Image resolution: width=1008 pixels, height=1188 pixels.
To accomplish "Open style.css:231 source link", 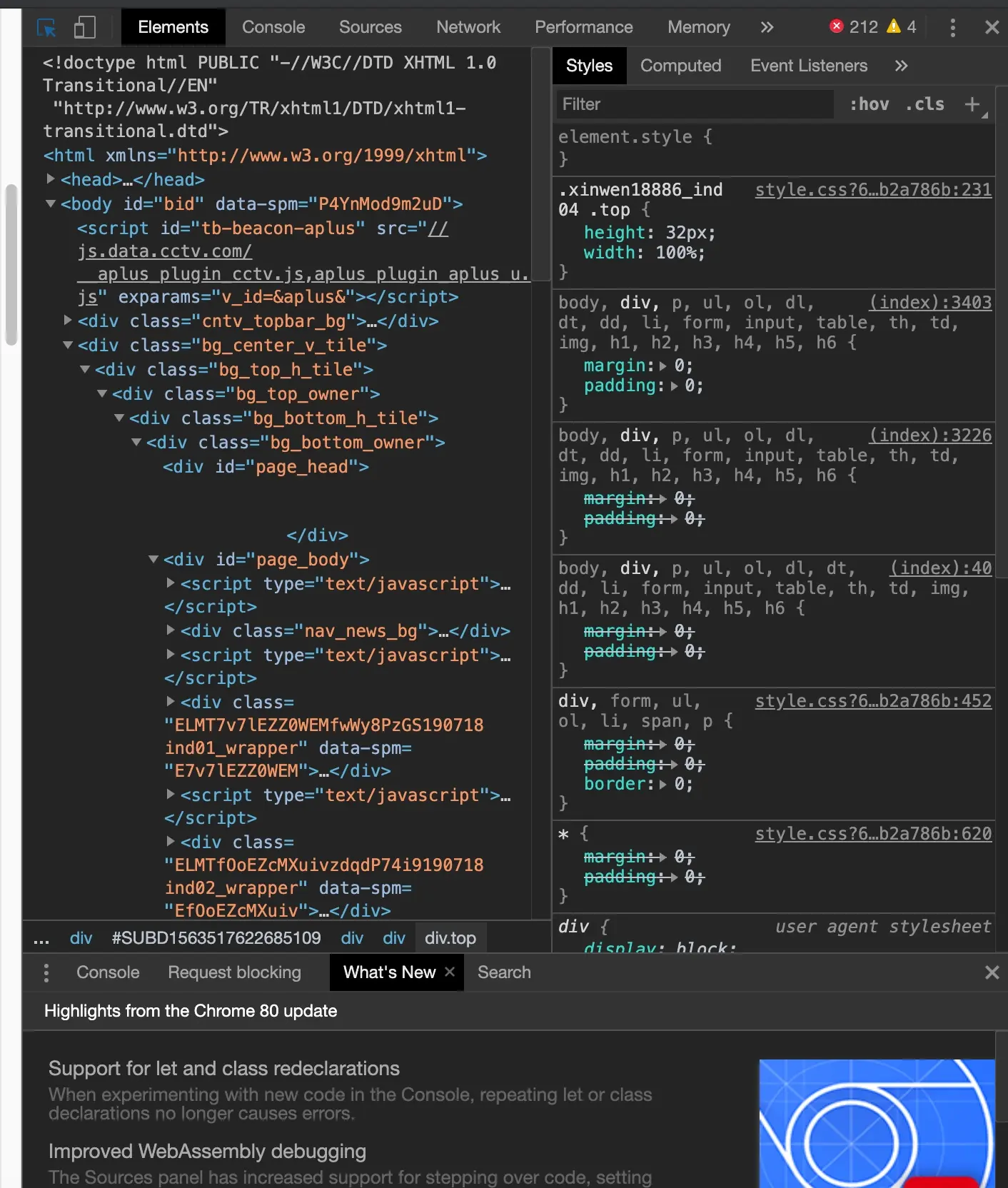I will pyautogui.click(x=873, y=189).
